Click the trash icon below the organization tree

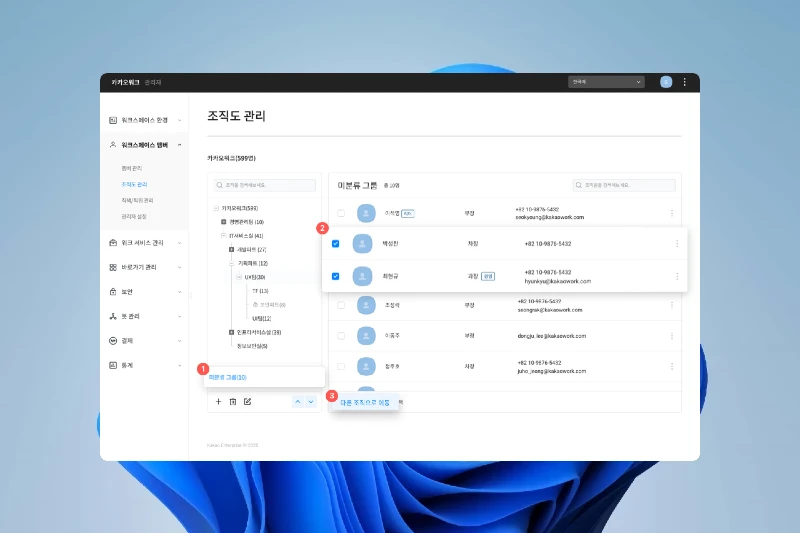point(233,402)
